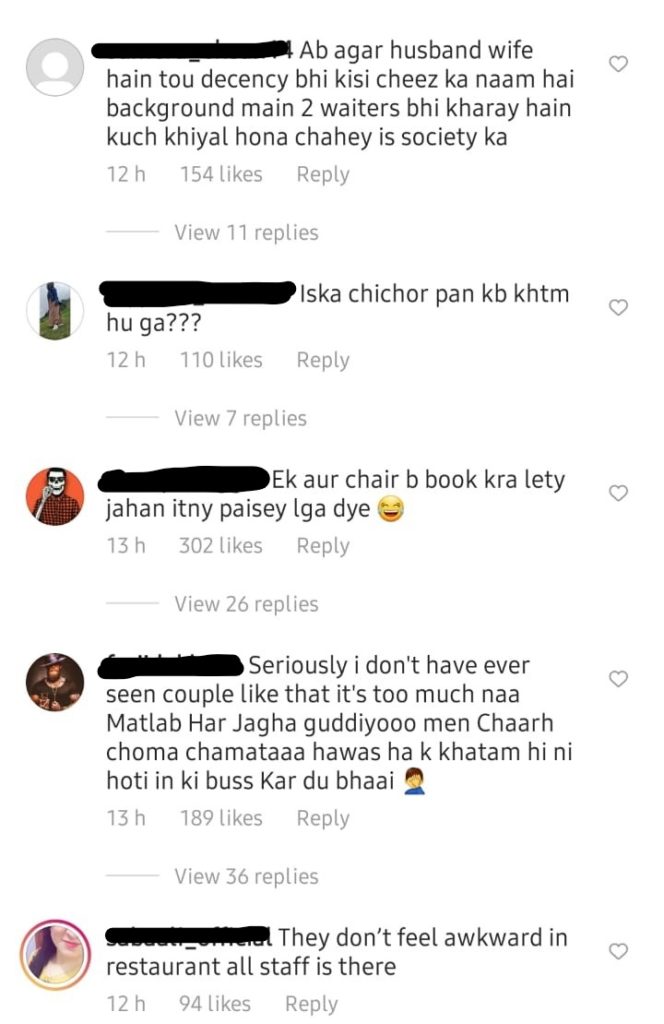
Task: Reply to the 94 likes comment
Action: [311, 1004]
